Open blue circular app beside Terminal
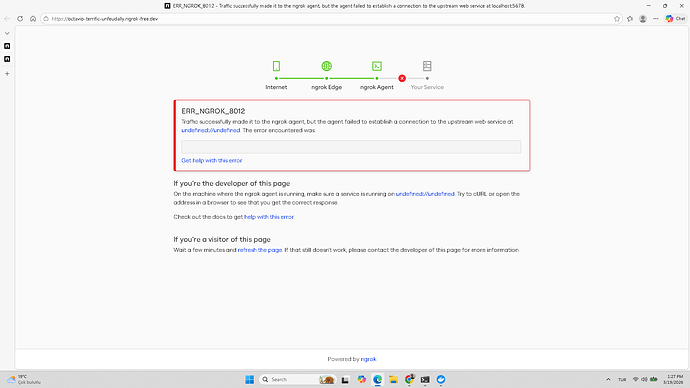 point(441,379)
